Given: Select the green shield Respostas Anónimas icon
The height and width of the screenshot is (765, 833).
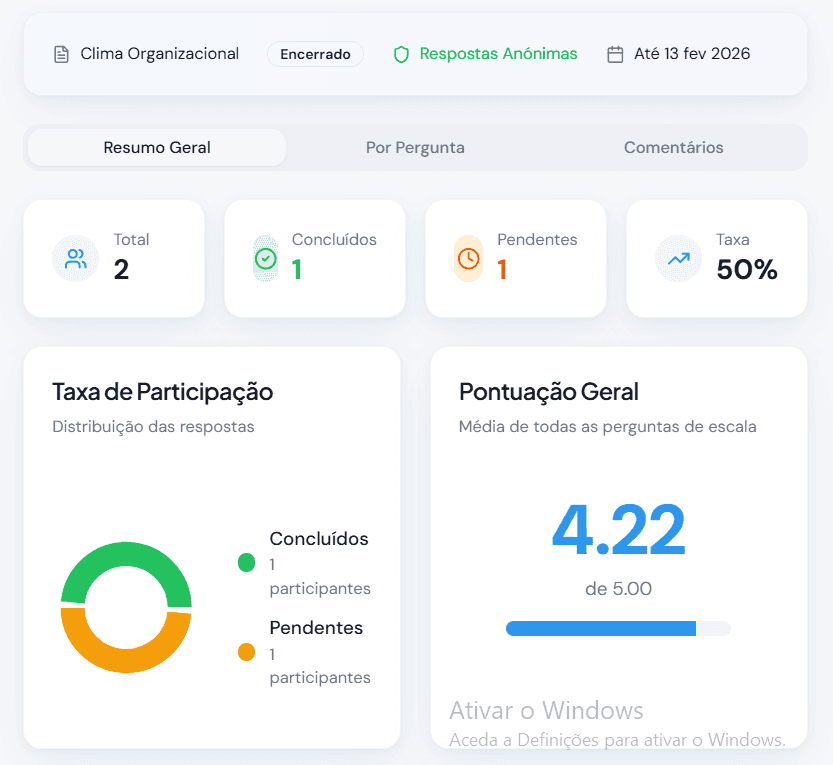Looking at the screenshot, I should click(400, 54).
